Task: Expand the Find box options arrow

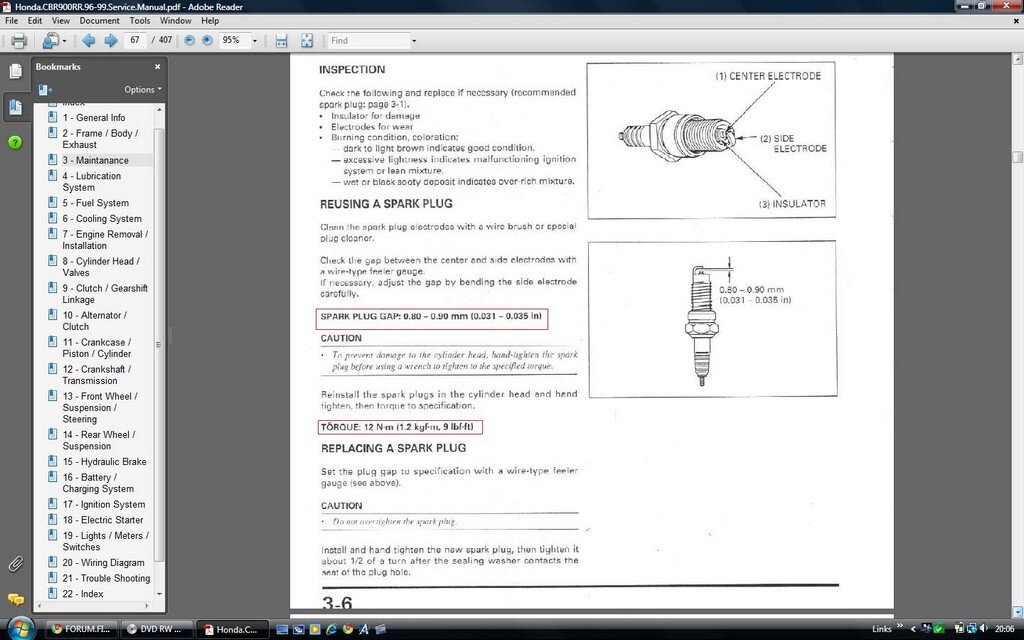Action: [412, 41]
